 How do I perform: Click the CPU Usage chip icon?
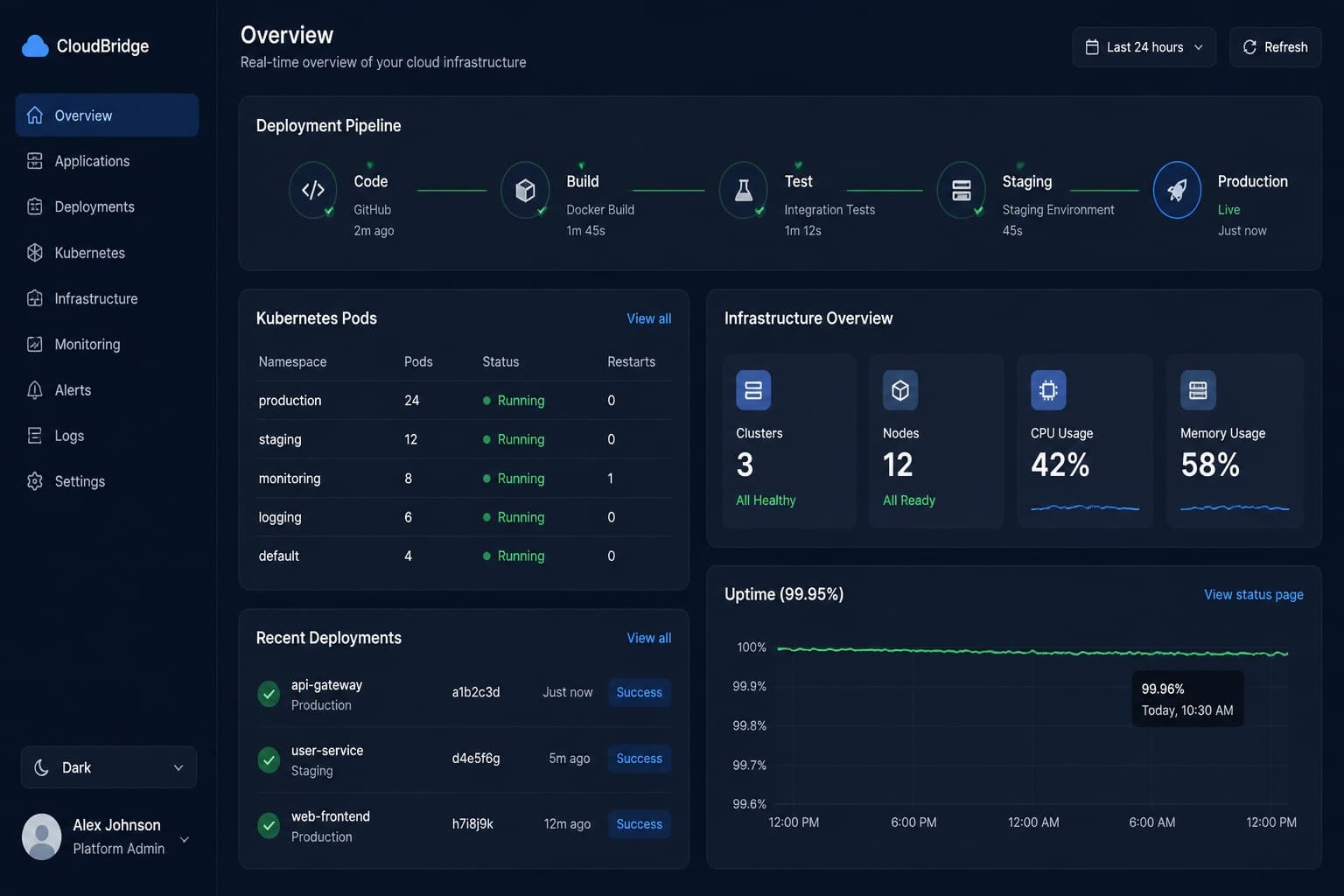pos(1048,390)
